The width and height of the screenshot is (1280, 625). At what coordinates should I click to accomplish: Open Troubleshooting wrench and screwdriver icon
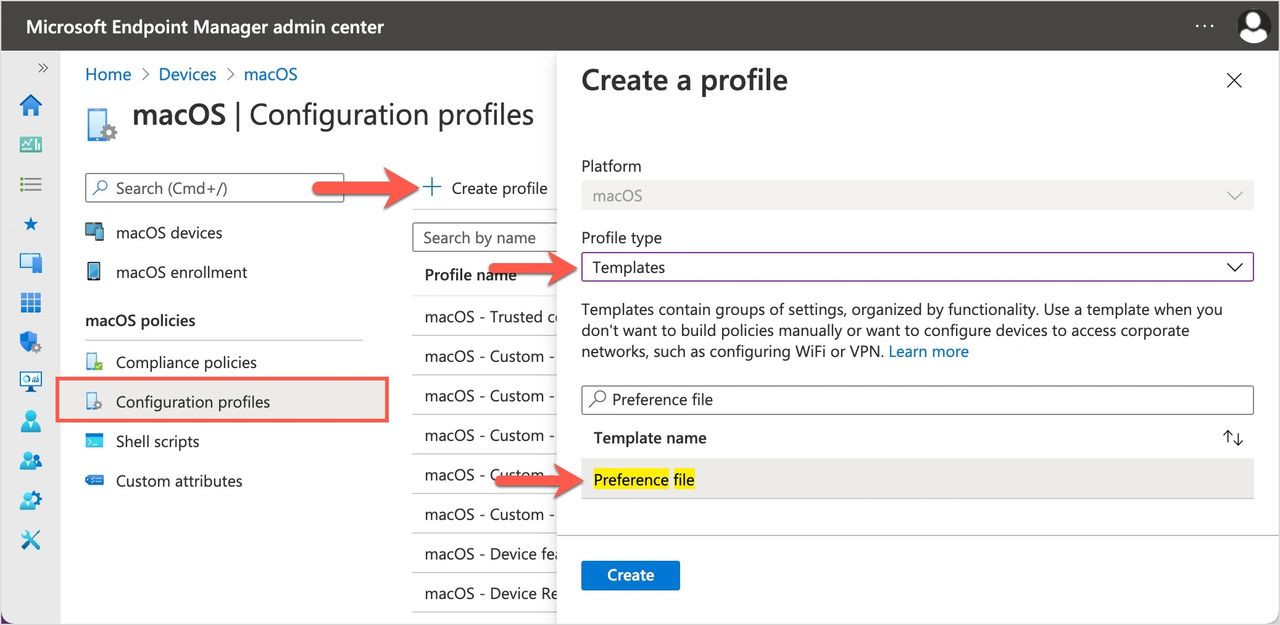(x=31, y=540)
